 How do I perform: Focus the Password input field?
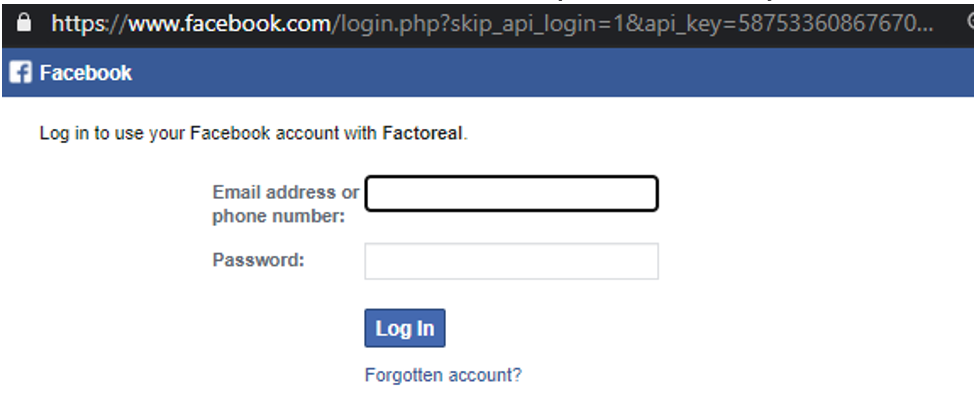(511, 261)
